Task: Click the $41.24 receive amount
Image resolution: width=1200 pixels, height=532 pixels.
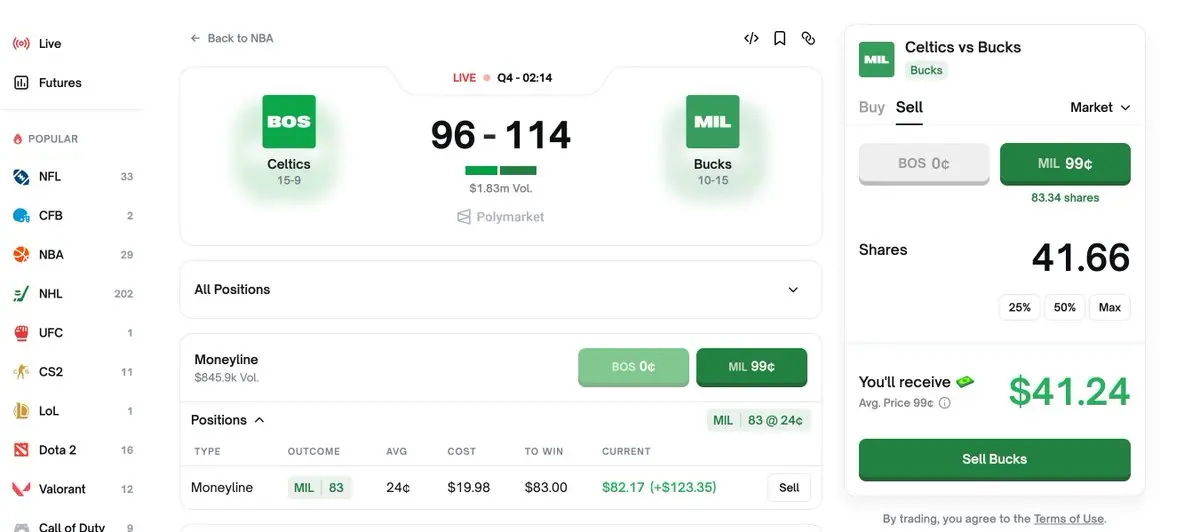Action: click(1069, 391)
